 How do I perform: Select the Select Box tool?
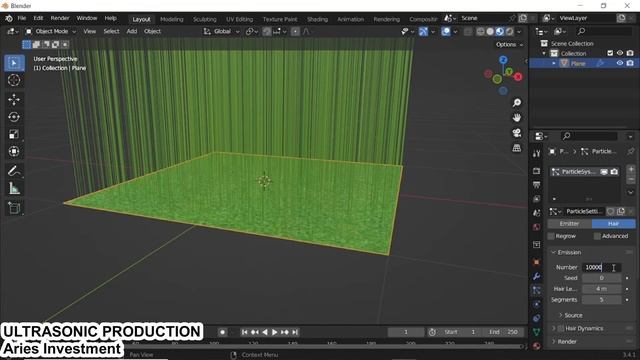tap(14, 63)
